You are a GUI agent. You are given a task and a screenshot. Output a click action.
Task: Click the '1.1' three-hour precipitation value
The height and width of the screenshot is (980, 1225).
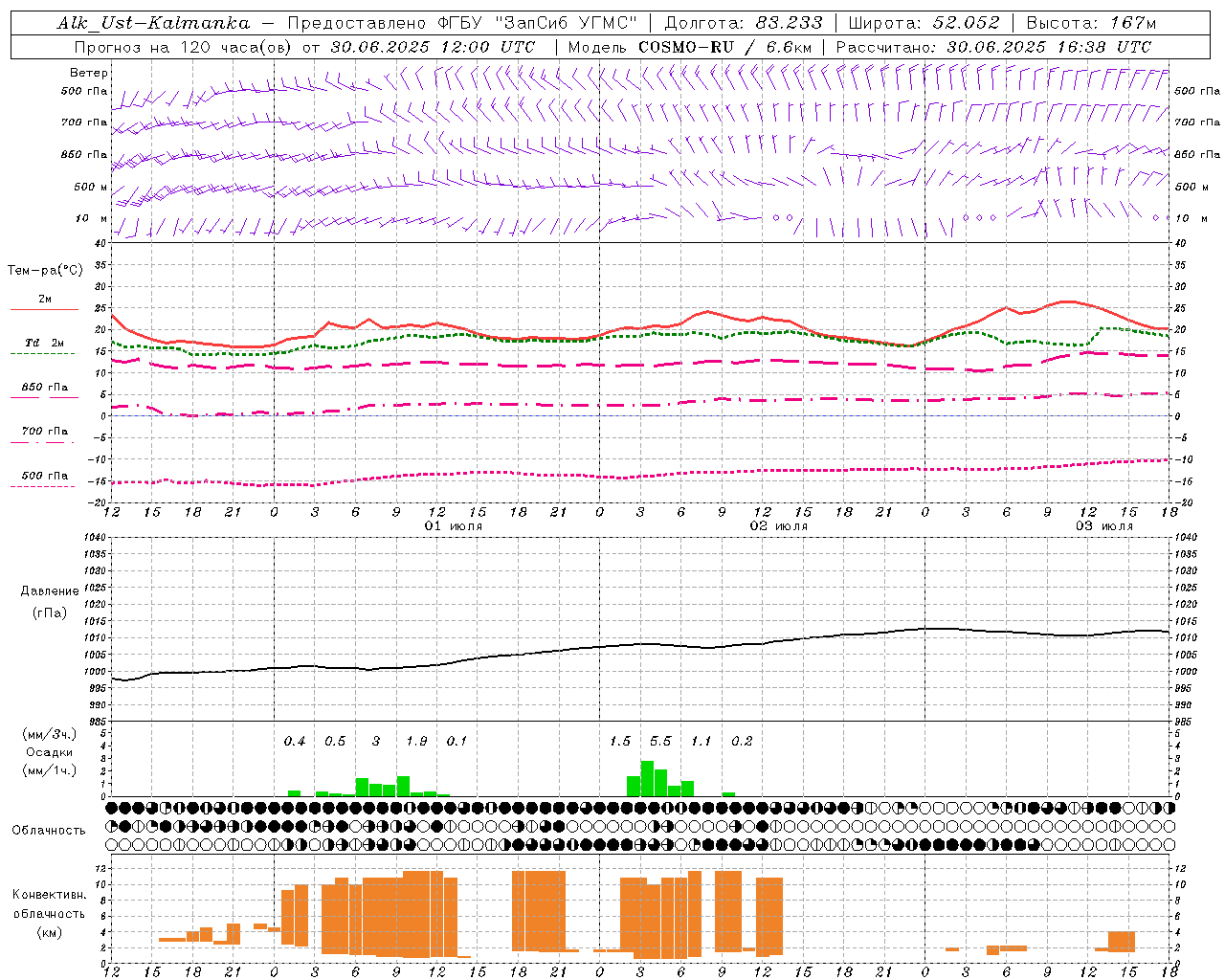(x=702, y=742)
